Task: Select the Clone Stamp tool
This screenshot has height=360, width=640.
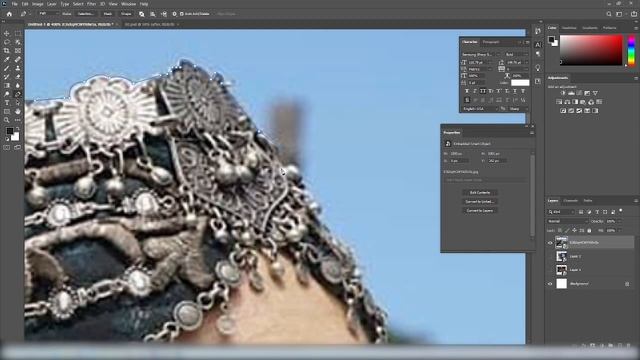Action: [18, 68]
